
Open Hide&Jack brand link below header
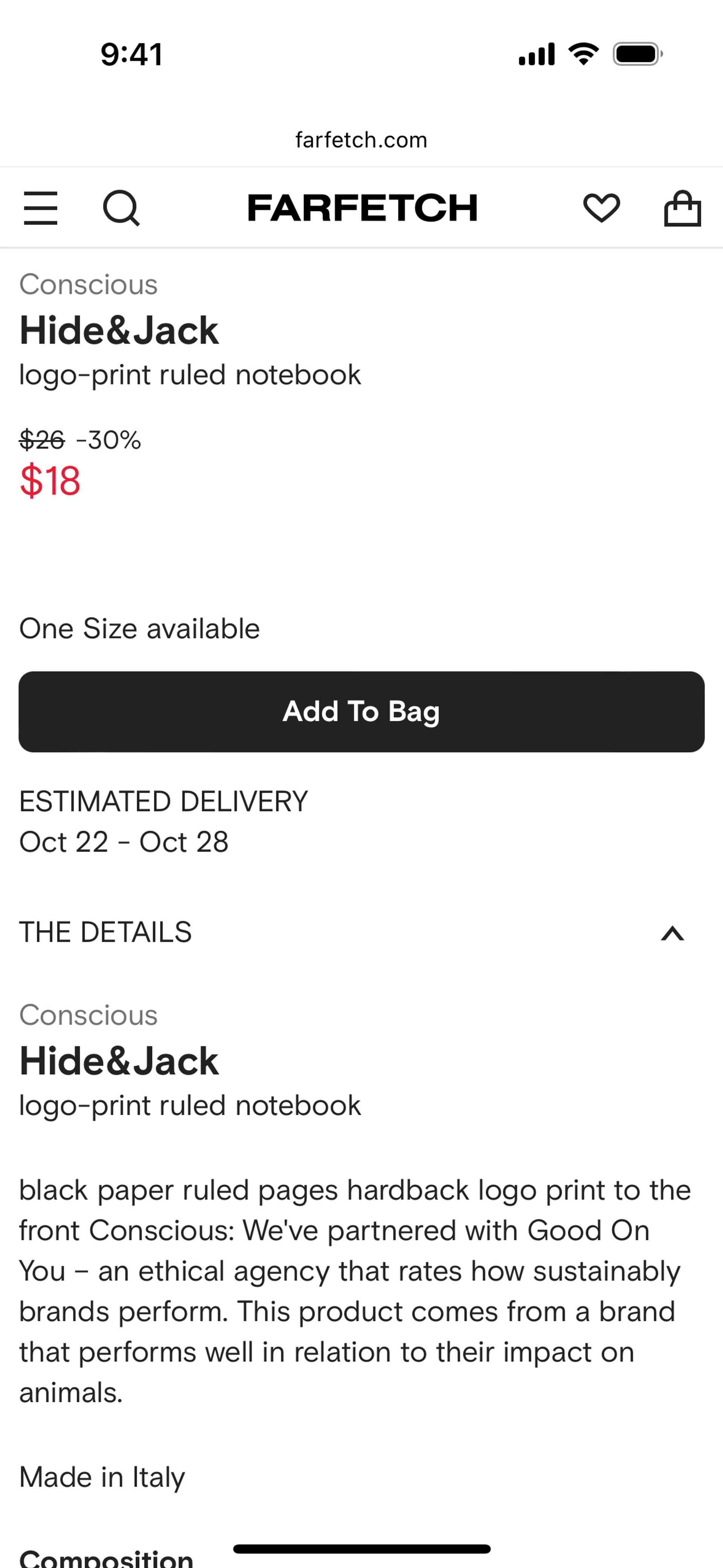click(x=119, y=330)
